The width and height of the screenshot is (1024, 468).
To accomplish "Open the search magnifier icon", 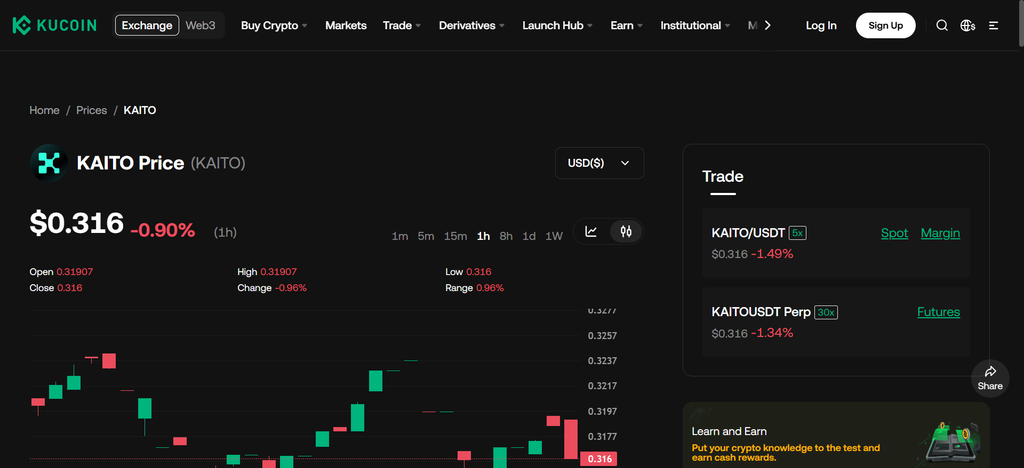I will pos(942,25).
